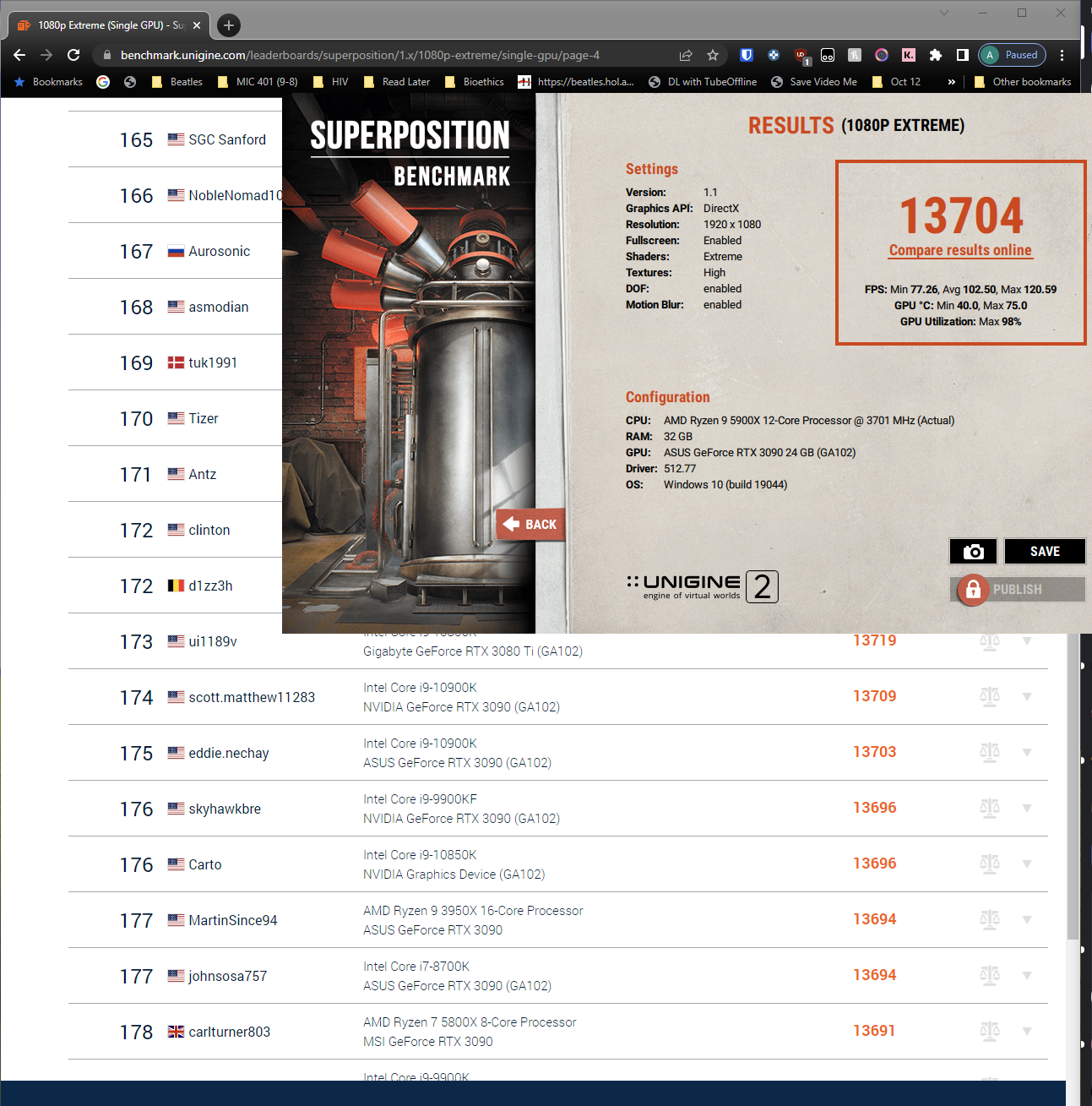
Task: Open the Bitwarden shield extension
Action: (x=747, y=55)
